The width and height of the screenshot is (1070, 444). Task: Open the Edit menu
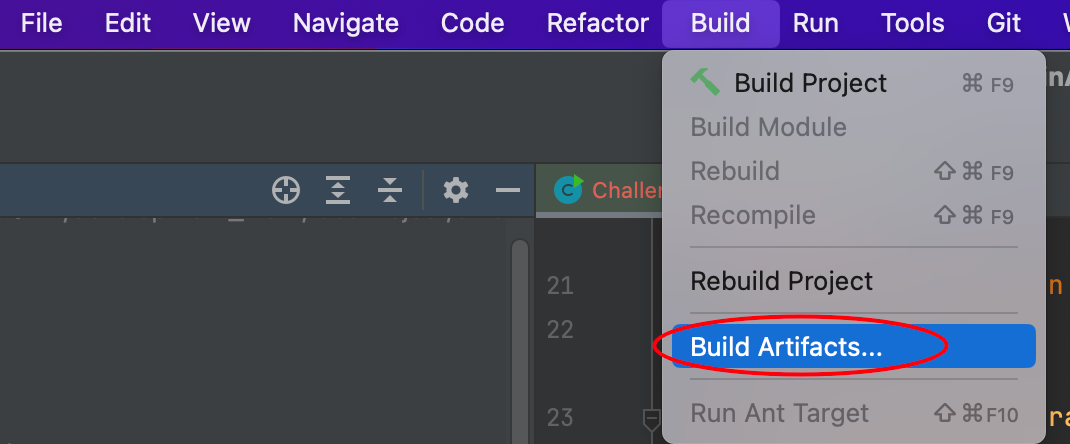(x=127, y=24)
